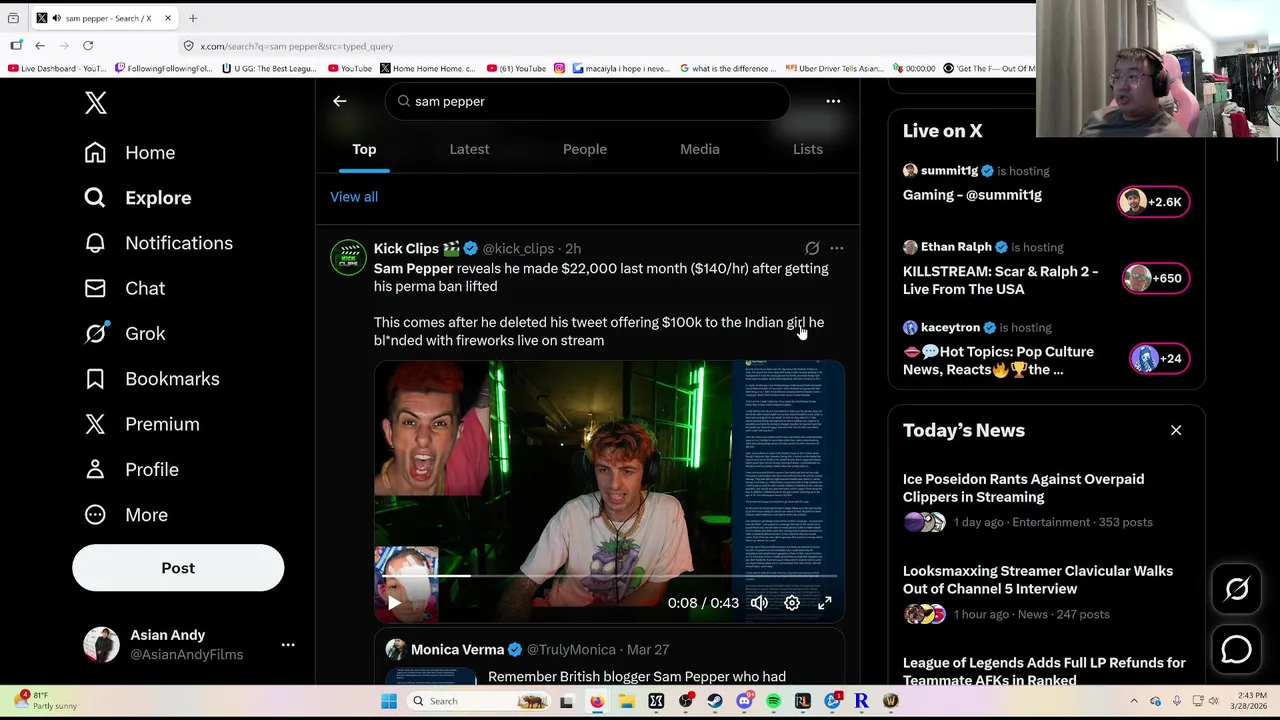Switch to the Top tab
This screenshot has height=720, width=1280.
364,149
